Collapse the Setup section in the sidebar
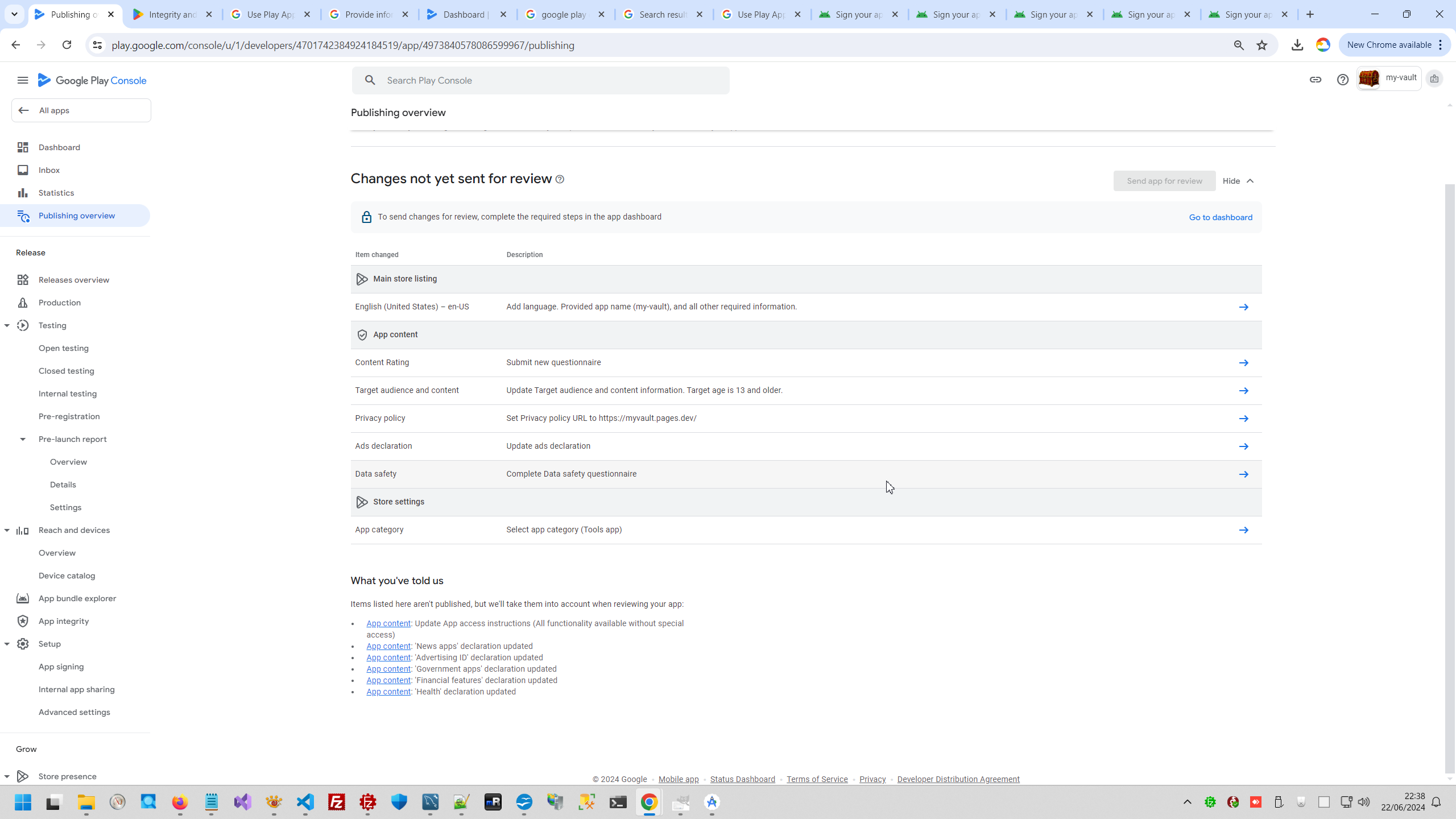Image resolution: width=1456 pixels, height=819 pixels. point(7,644)
